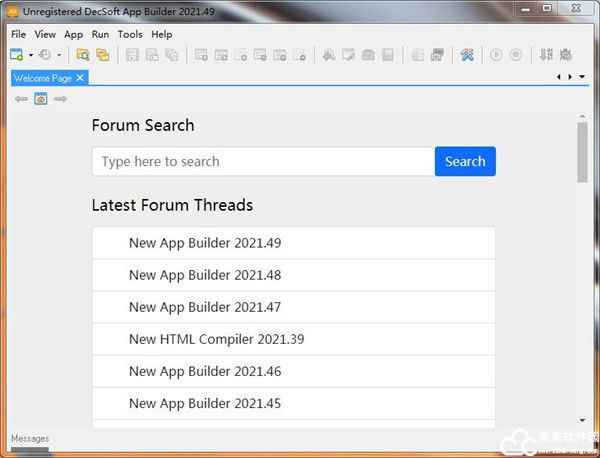This screenshot has height=458, width=600.
Task: Click the app samples folders icon
Action: tap(103, 55)
